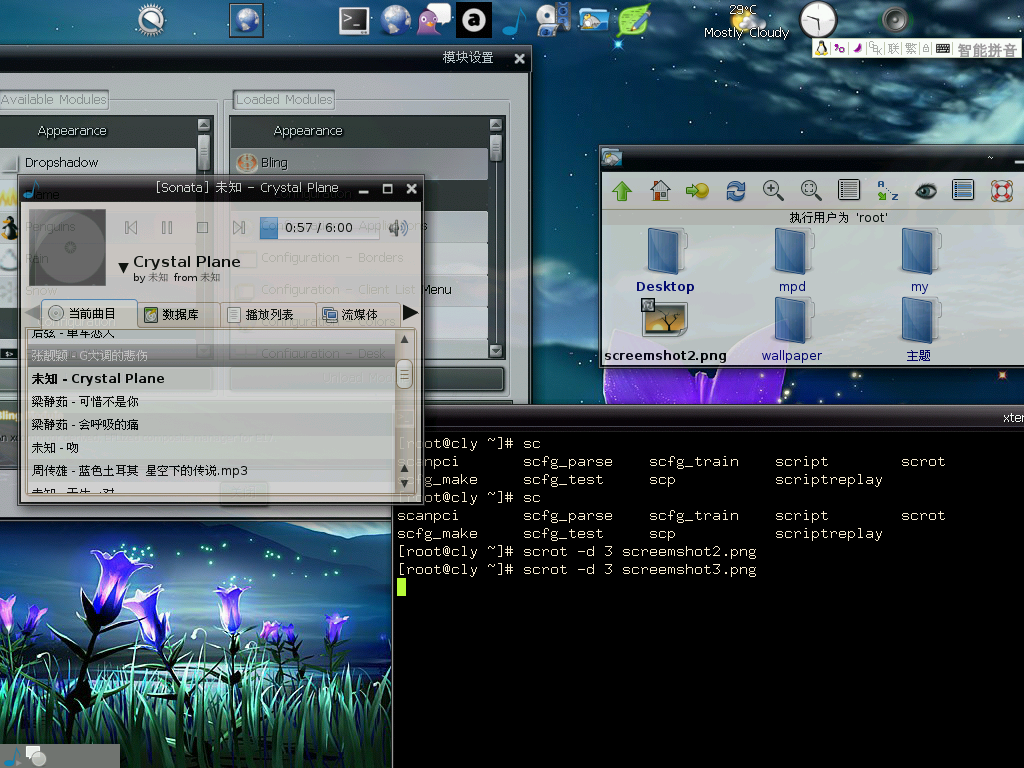Image resolution: width=1024 pixels, height=768 pixels.
Task: Select playlist row 未知 - Crystal Plane
Action: (x=210, y=379)
